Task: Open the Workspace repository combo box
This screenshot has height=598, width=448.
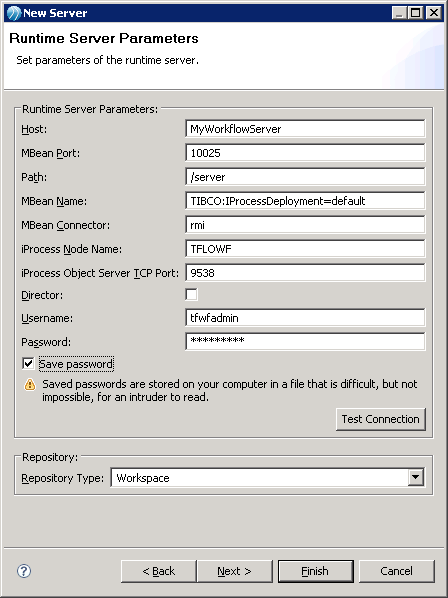Action: (x=268, y=477)
